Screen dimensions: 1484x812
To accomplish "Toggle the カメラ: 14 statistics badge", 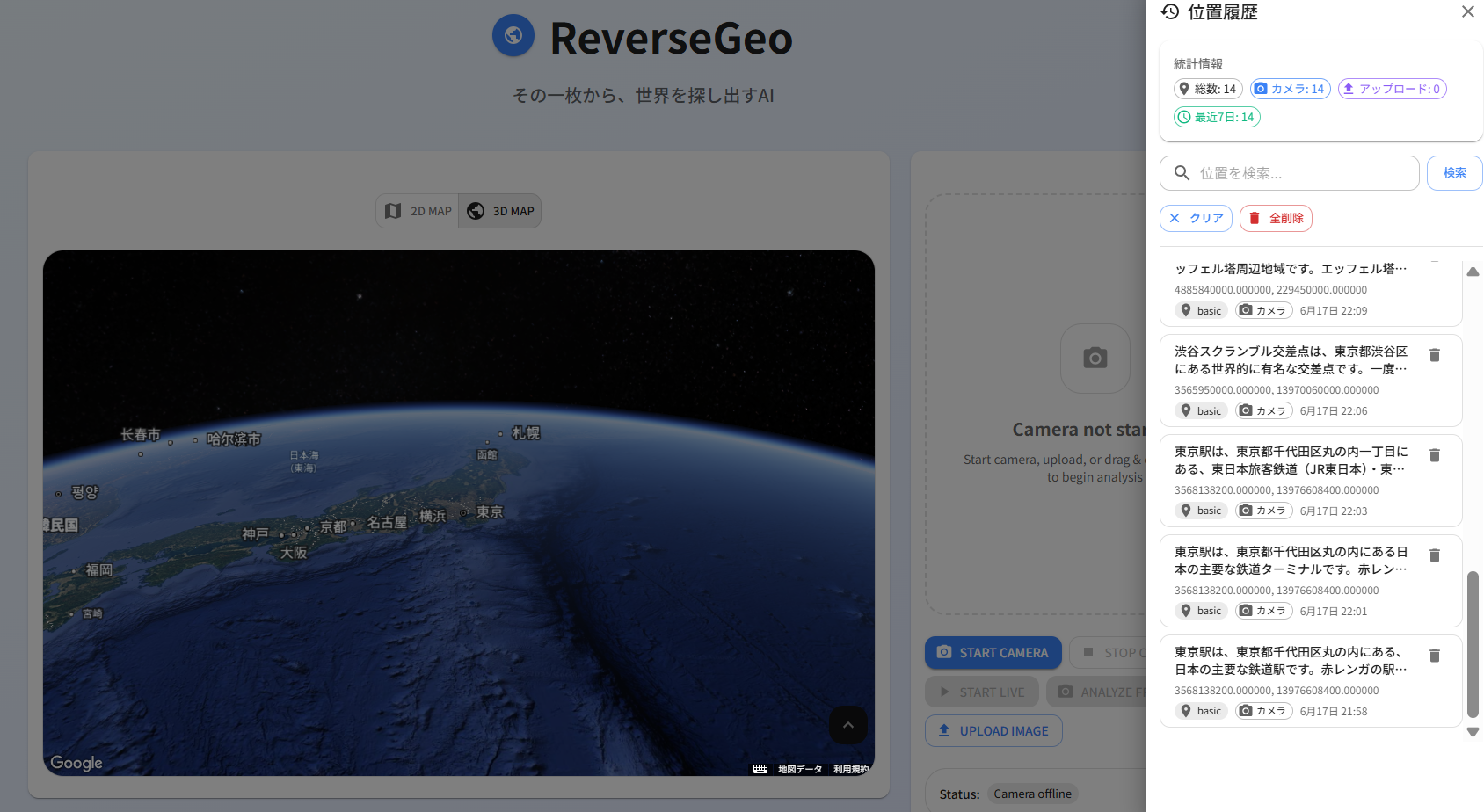I will pos(1290,88).
